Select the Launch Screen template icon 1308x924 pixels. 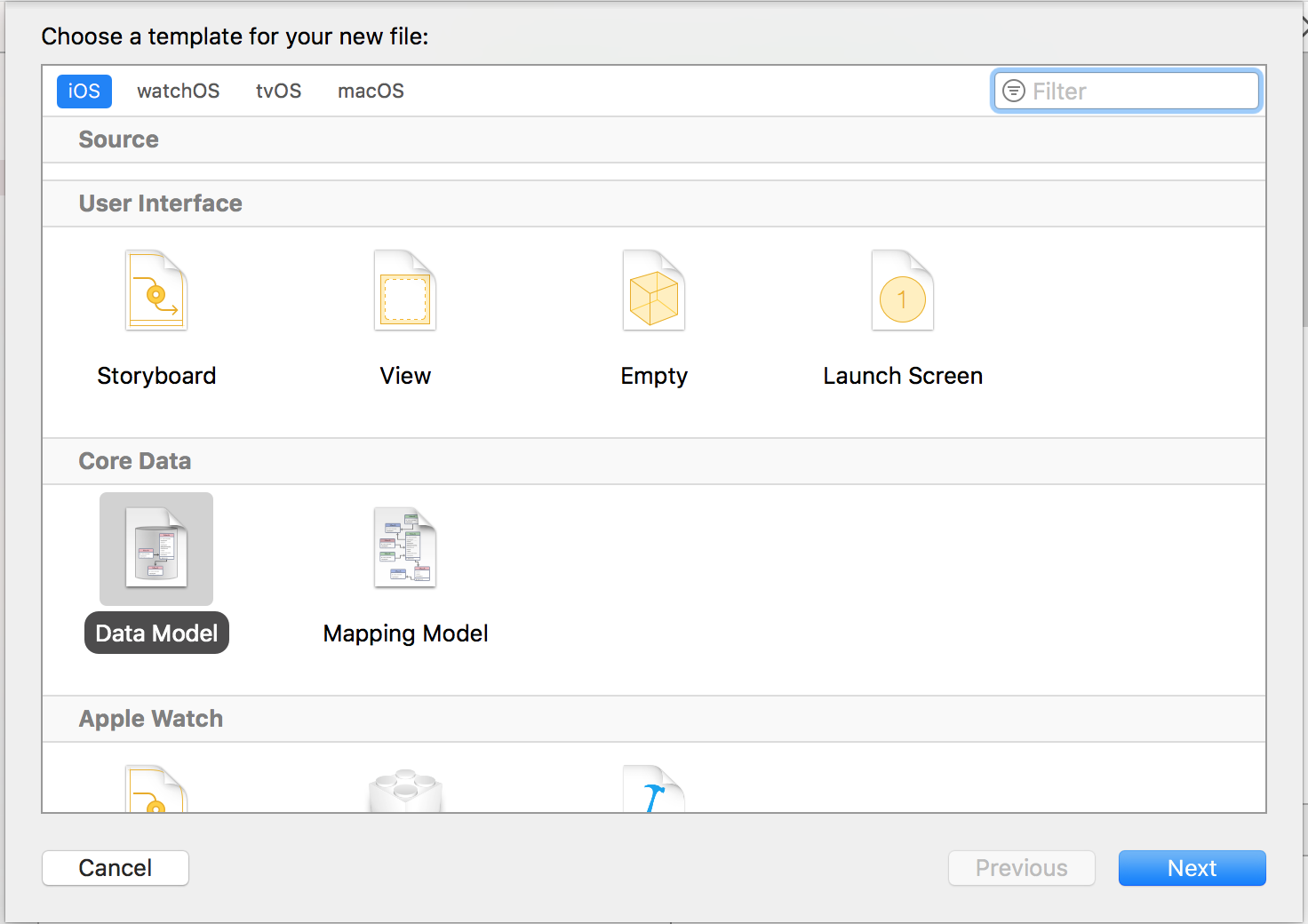tap(903, 291)
